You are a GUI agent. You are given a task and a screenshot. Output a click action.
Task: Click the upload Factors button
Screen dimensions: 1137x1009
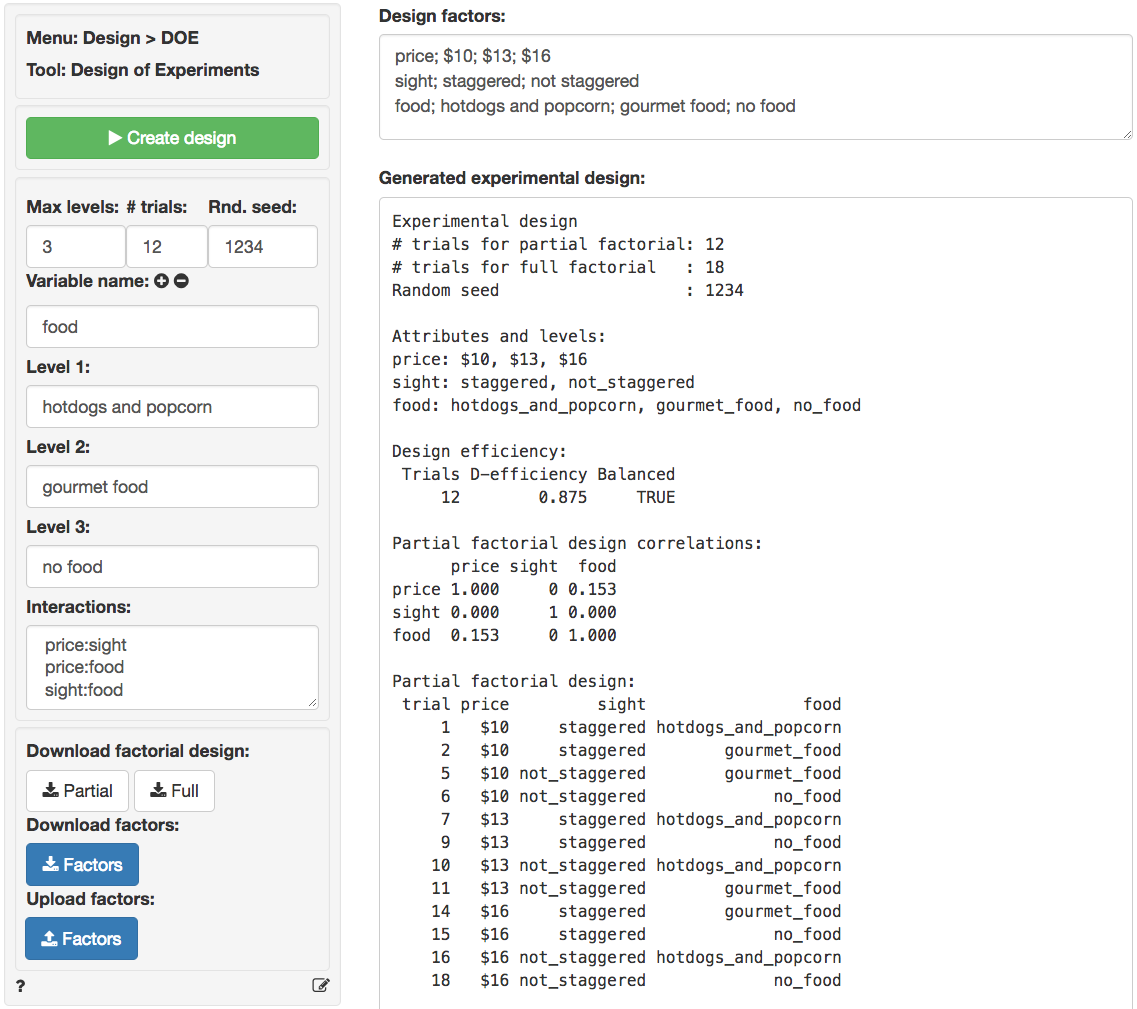tap(81, 939)
